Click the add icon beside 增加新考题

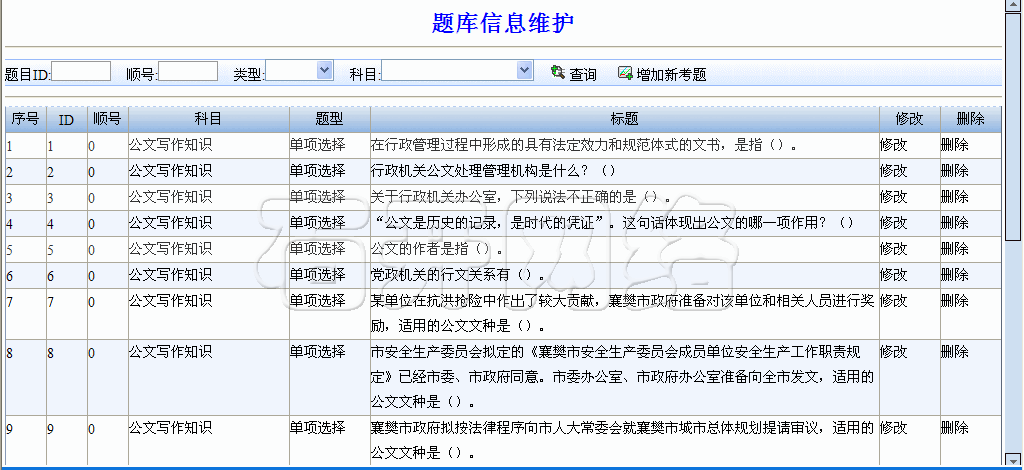[625, 72]
